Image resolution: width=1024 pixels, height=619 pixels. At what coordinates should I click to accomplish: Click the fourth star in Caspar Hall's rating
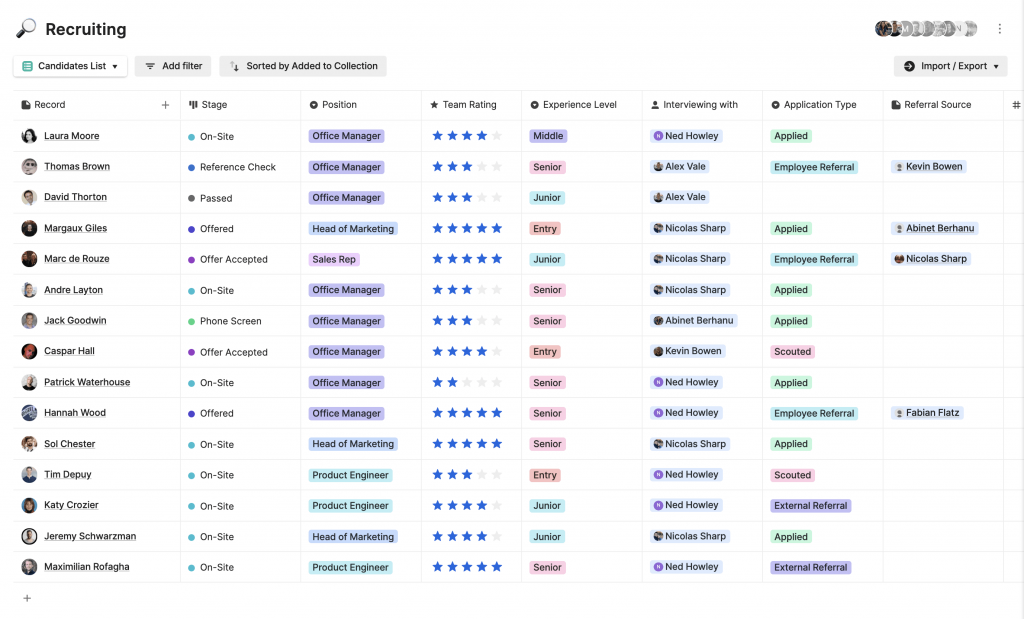482,352
